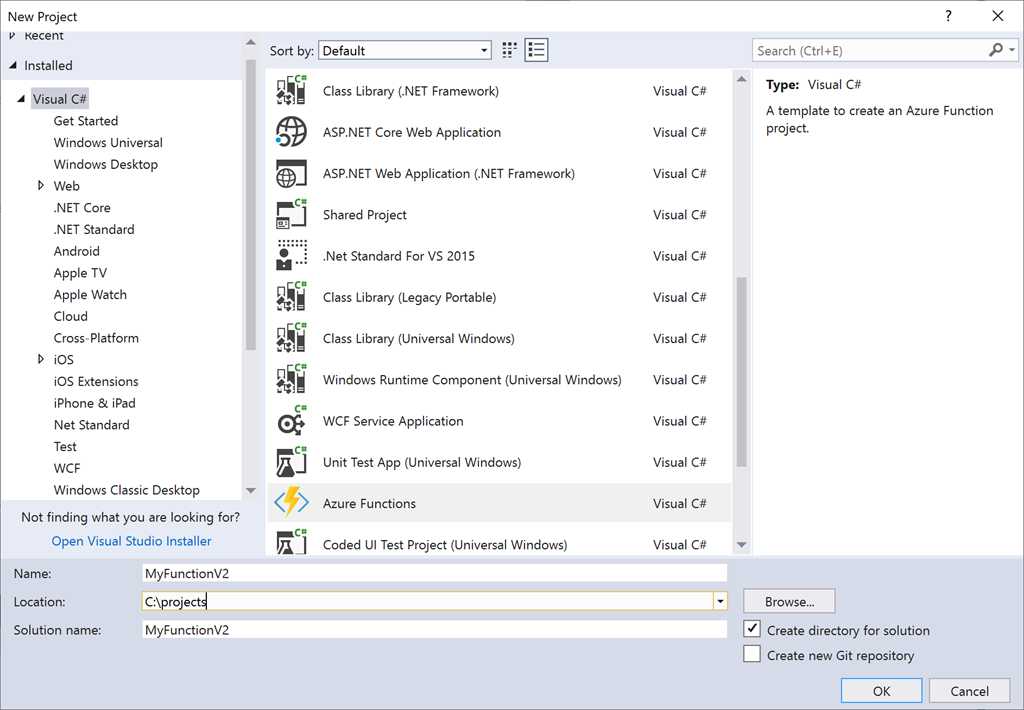Click the template list scrollbar thumb
This screenshot has width=1024, height=710.
coord(741,372)
